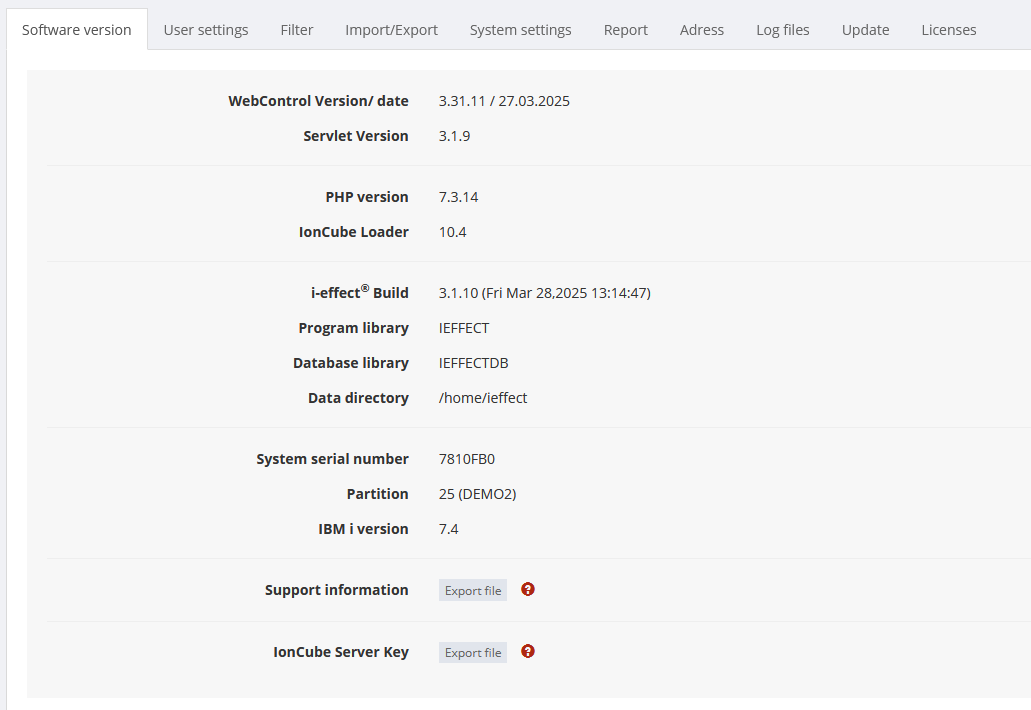
Task: Click the data directory path /home/ieffect
Action: (483, 398)
